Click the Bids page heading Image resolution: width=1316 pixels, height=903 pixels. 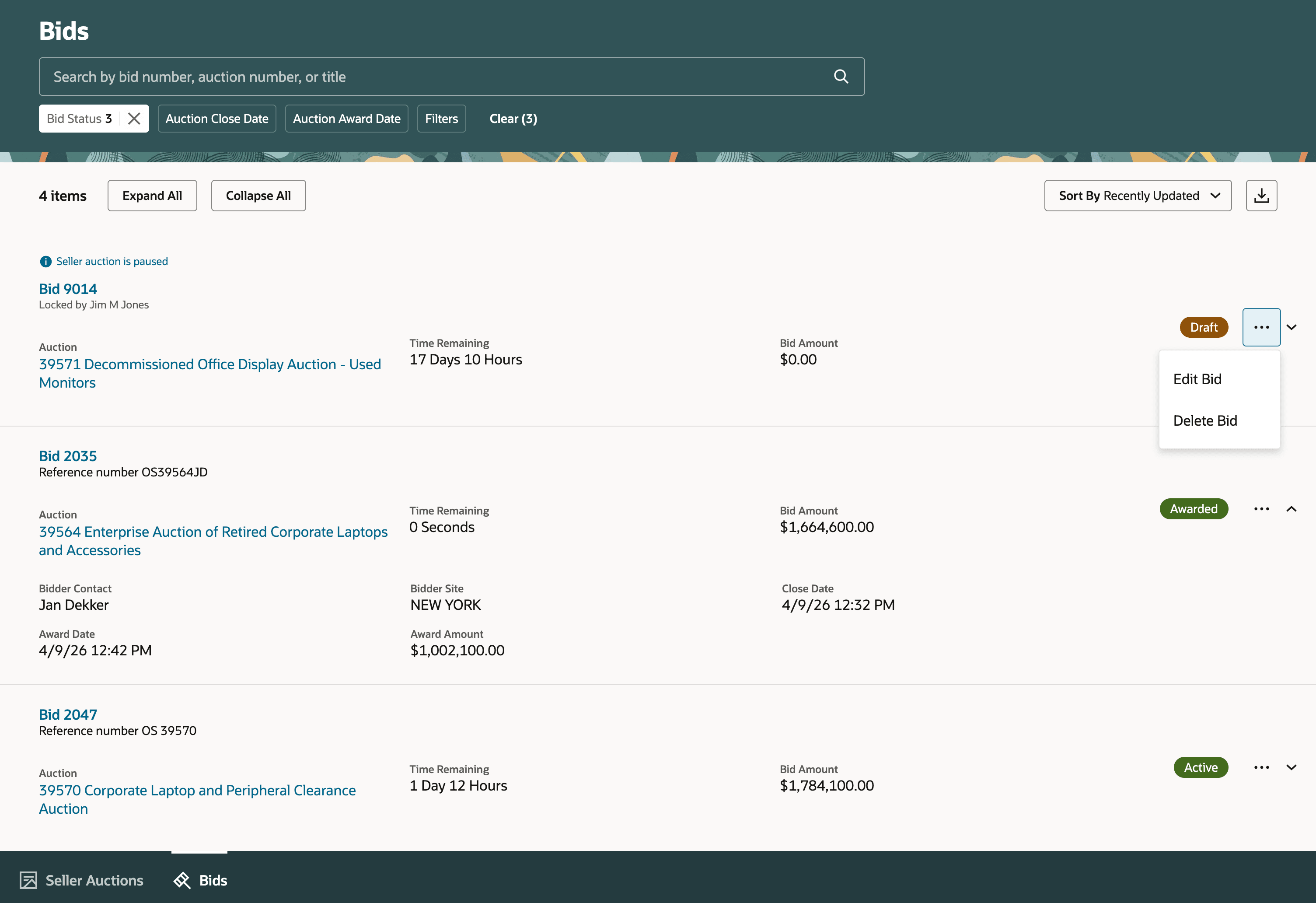(x=64, y=31)
